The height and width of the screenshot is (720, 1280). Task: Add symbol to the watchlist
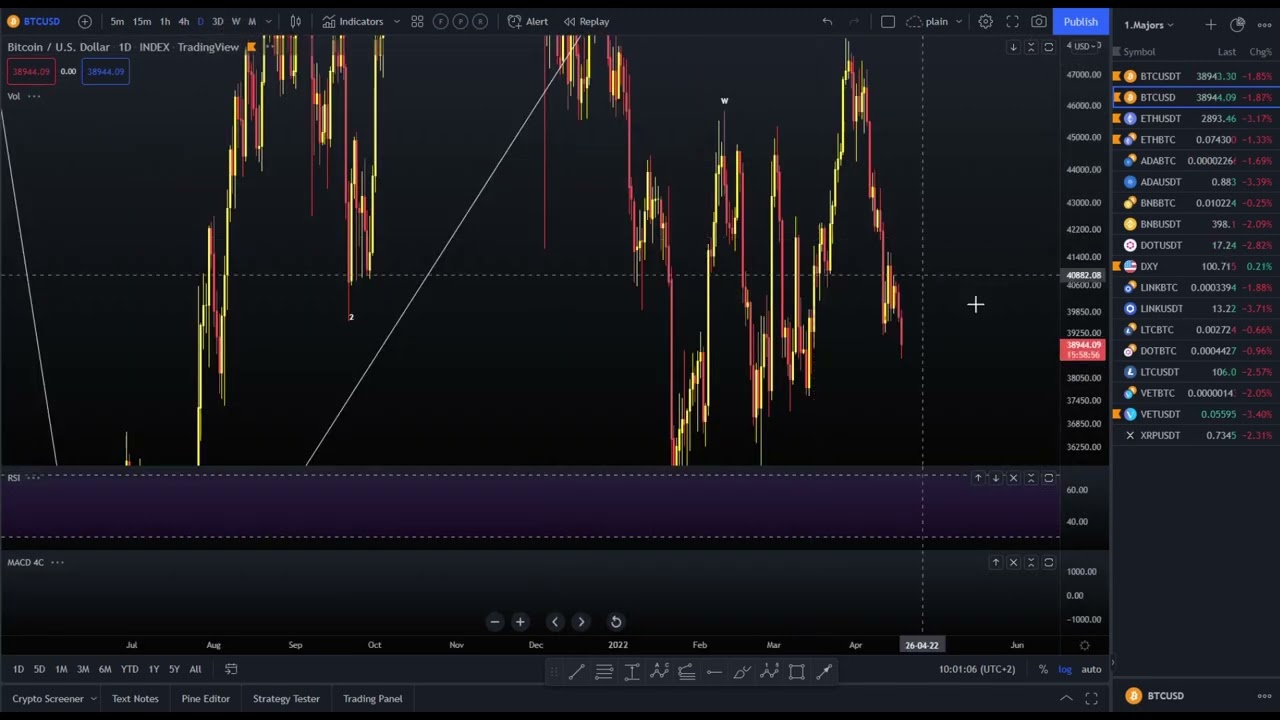pos(1210,24)
